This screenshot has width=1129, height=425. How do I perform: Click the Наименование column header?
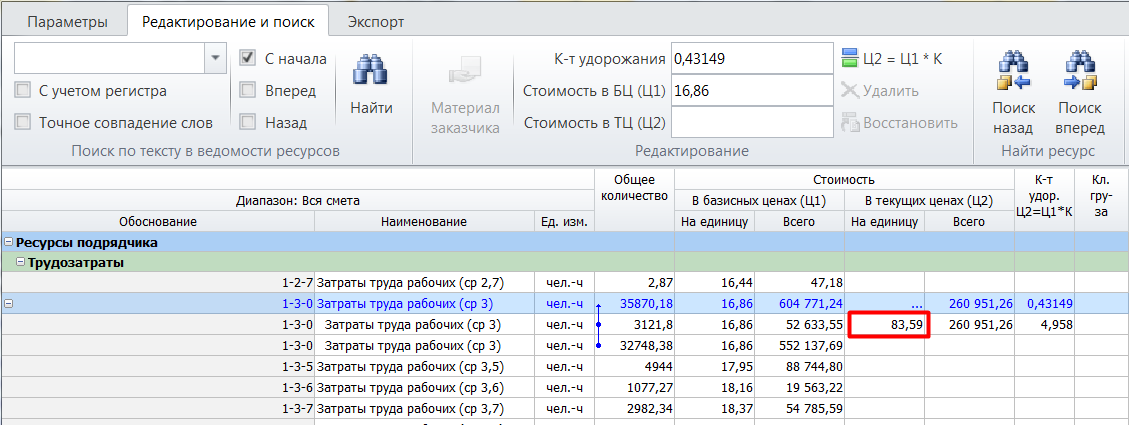(424, 222)
